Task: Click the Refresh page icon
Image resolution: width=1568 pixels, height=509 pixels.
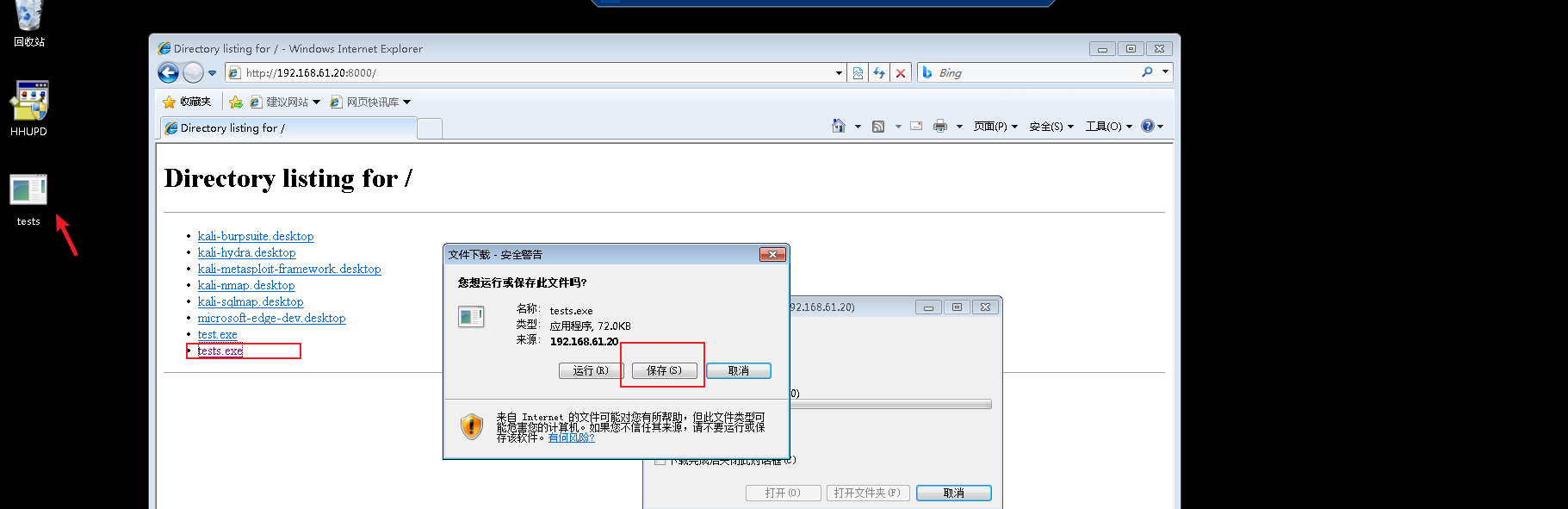Action: pyautogui.click(x=879, y=73)
